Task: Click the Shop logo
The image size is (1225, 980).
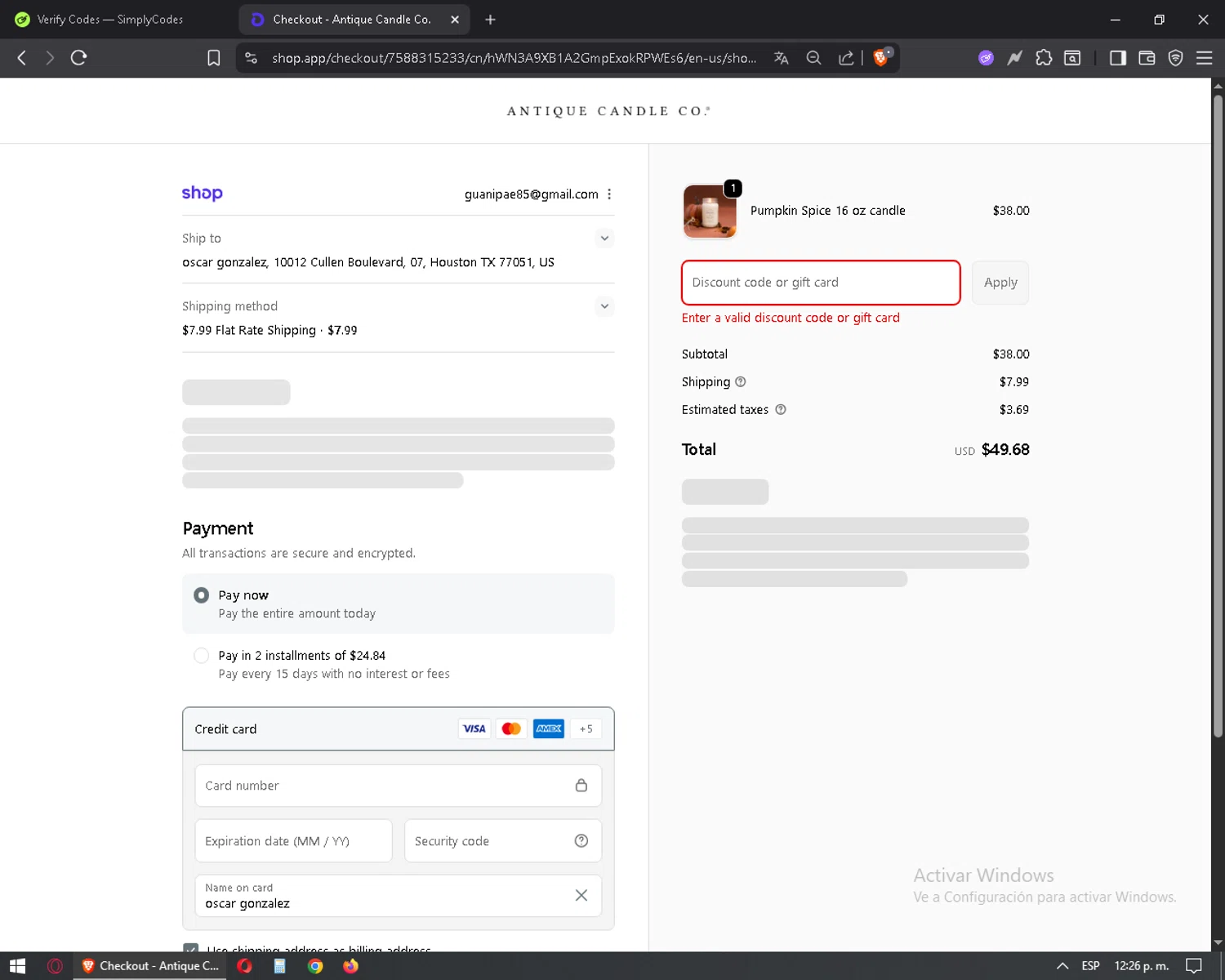Action: pyautogui.click(x=203, y=194)
